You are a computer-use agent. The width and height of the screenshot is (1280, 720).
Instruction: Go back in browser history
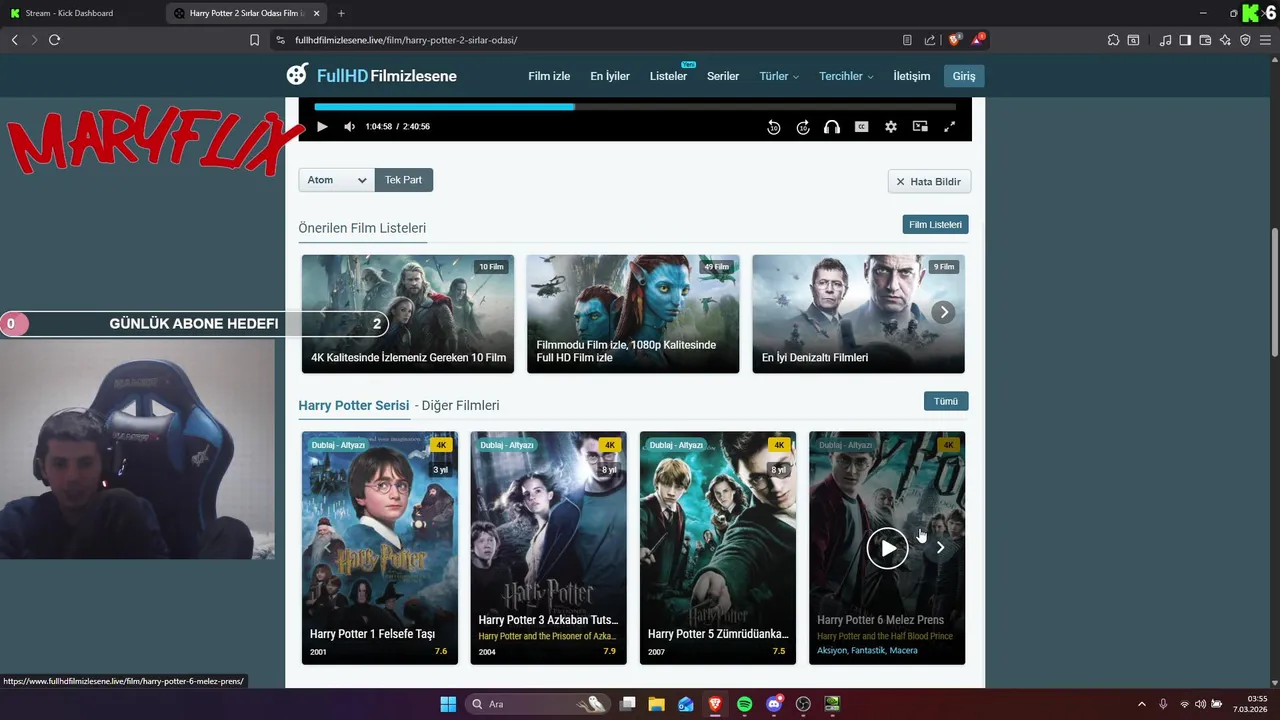coord(14,40)
